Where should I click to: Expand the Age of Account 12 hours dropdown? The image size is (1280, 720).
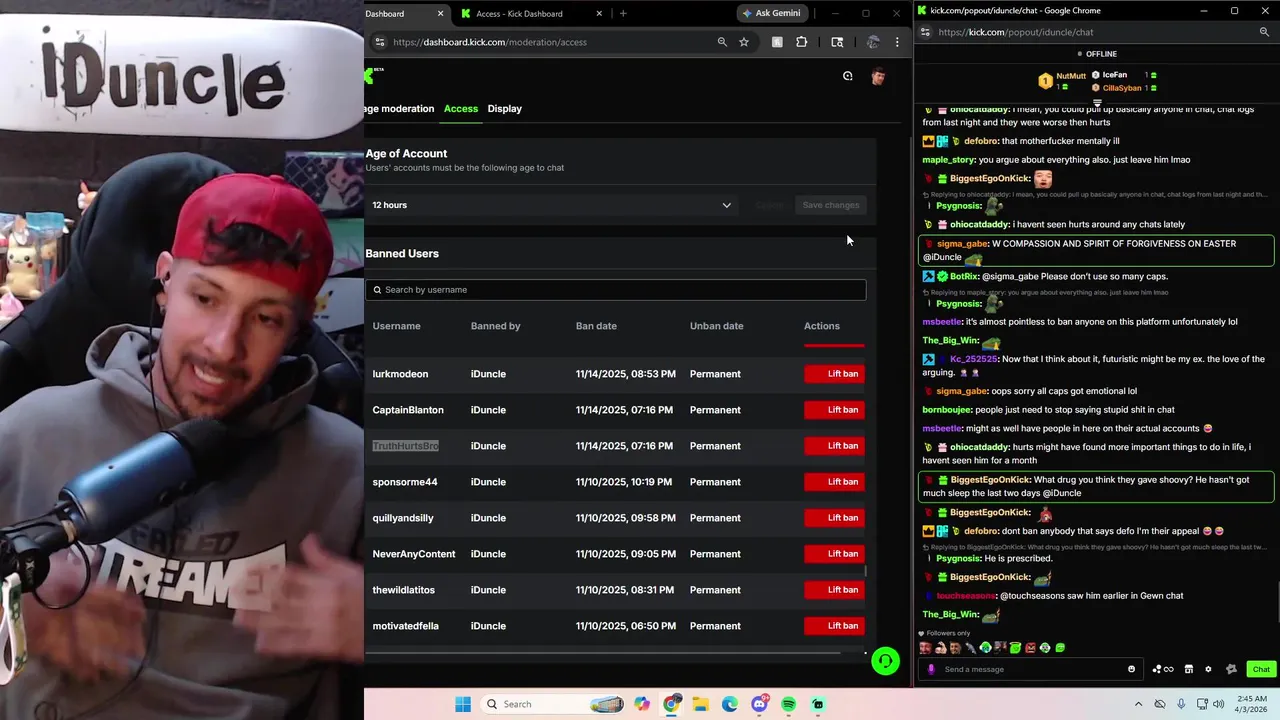point(552,205)
